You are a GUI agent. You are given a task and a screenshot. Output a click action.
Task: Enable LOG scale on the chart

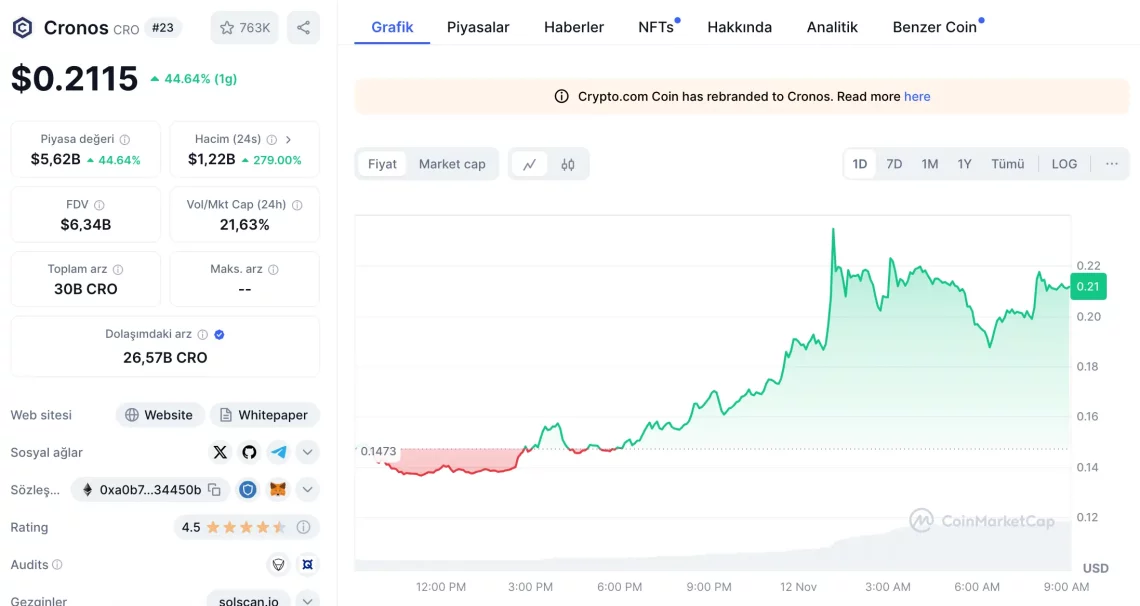(x=1063, y=163)
